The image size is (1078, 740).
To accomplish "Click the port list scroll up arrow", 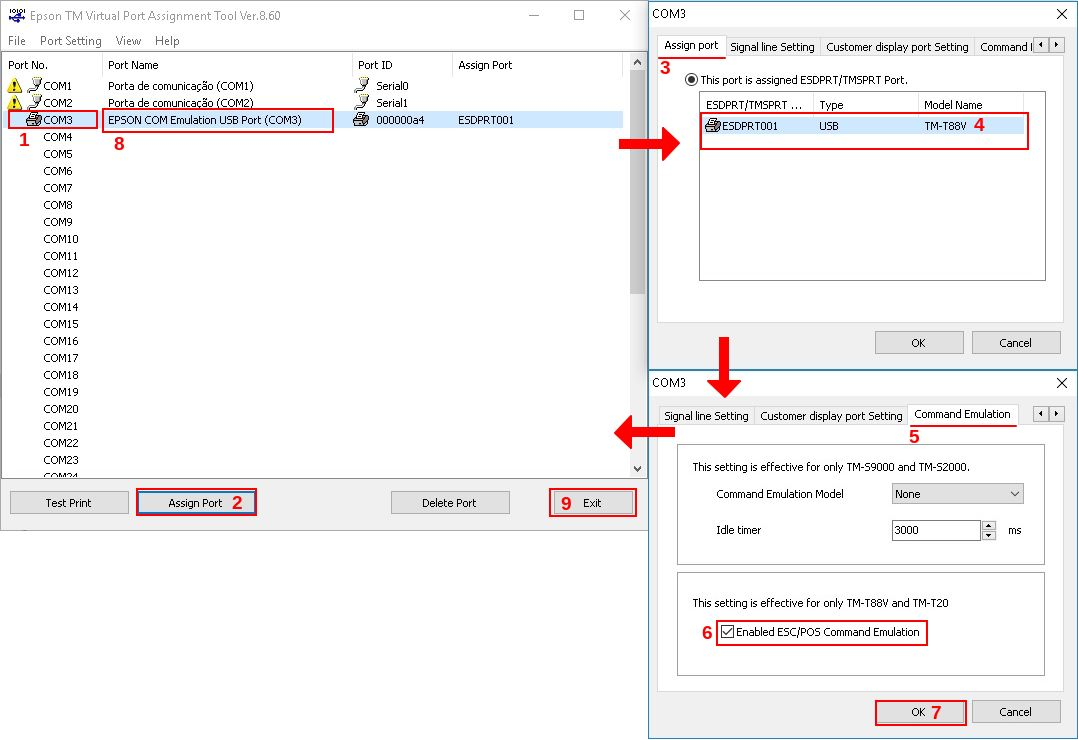I will point(637,63).
